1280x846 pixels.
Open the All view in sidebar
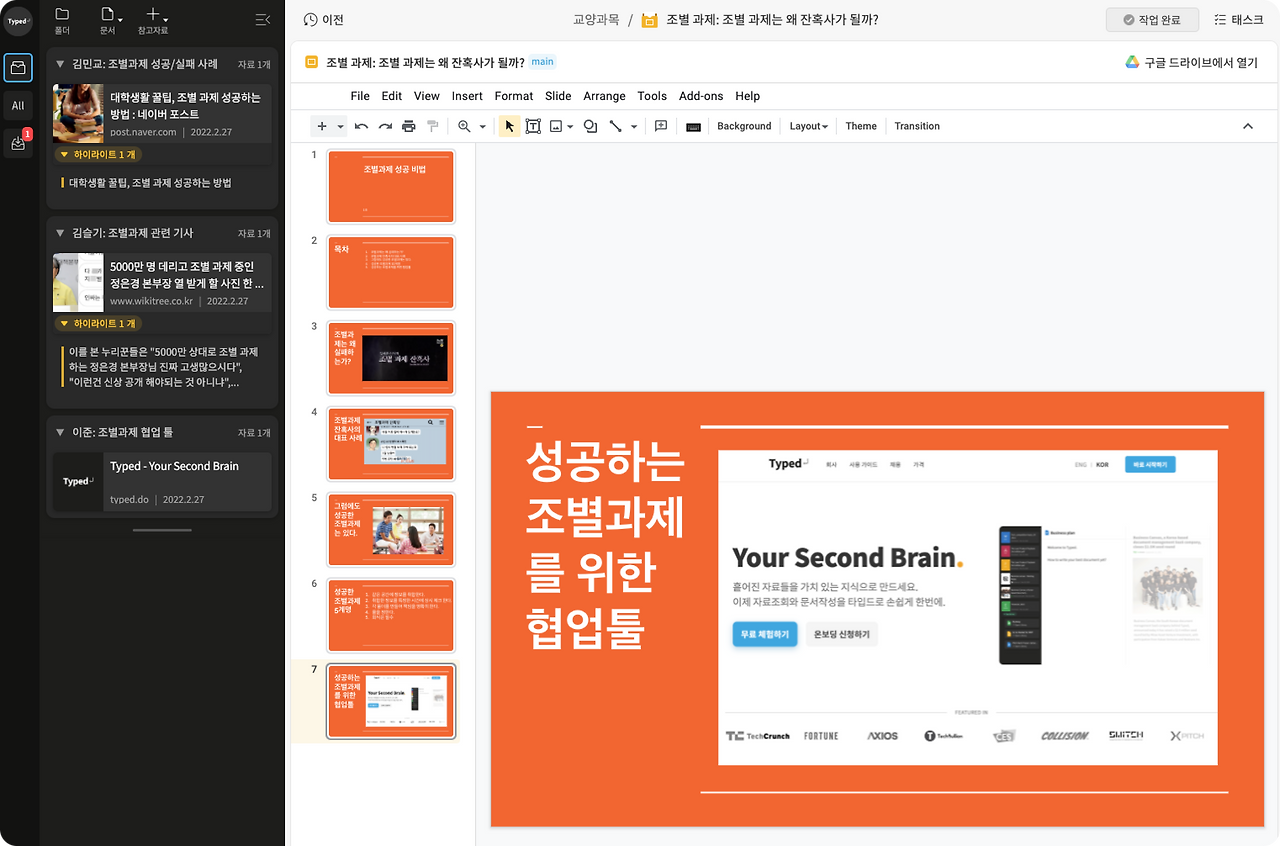tap(18, 105)
